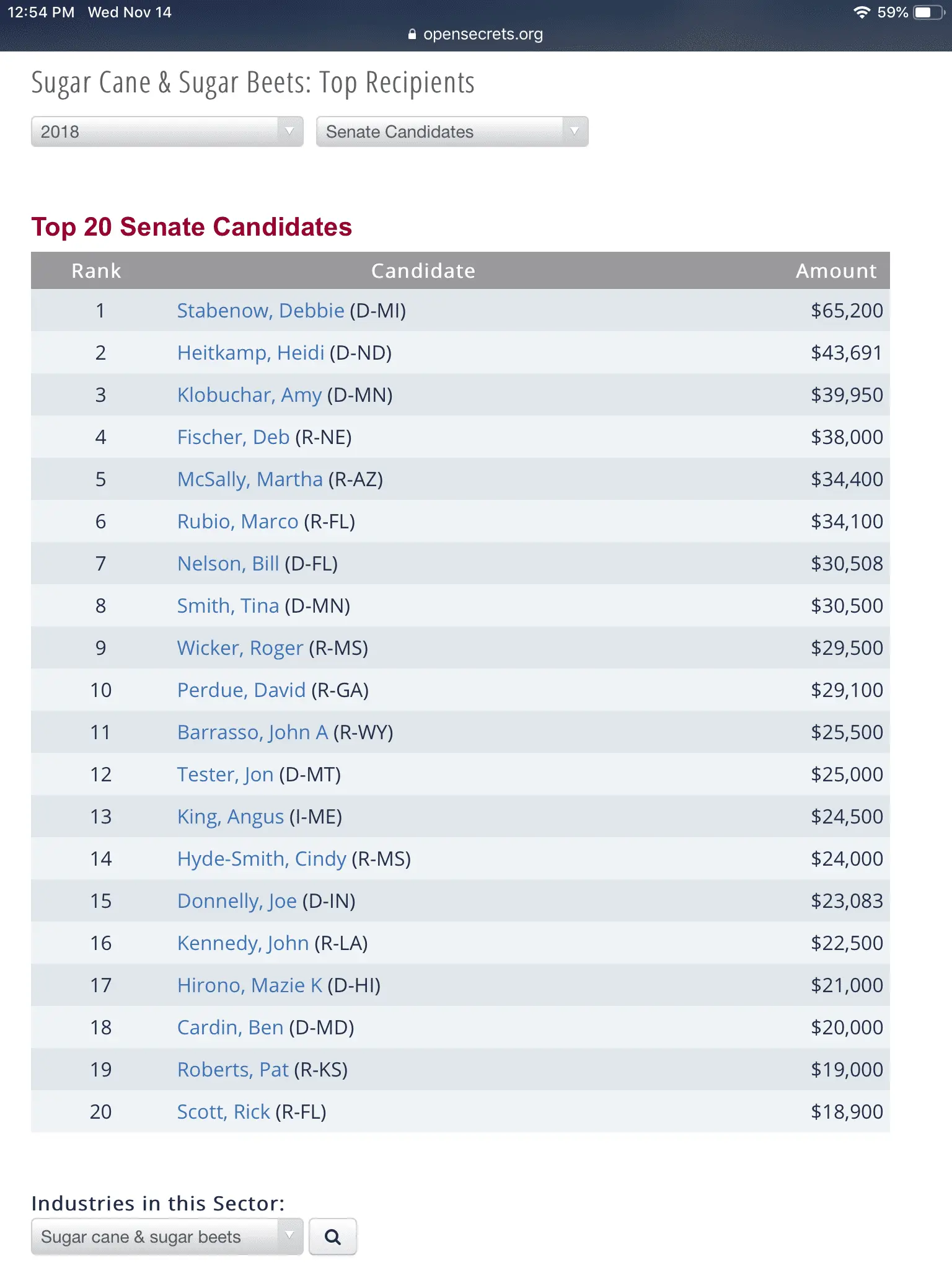Open Hirono, Mazie K link
Image resolution: width=952 pixels, height=1270 pixels.
249,985
